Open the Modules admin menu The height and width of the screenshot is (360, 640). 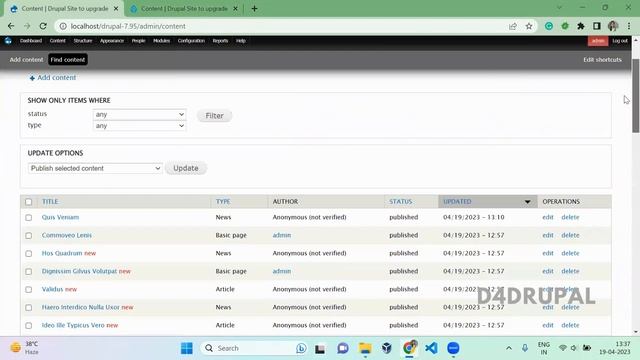click(162, 41)
